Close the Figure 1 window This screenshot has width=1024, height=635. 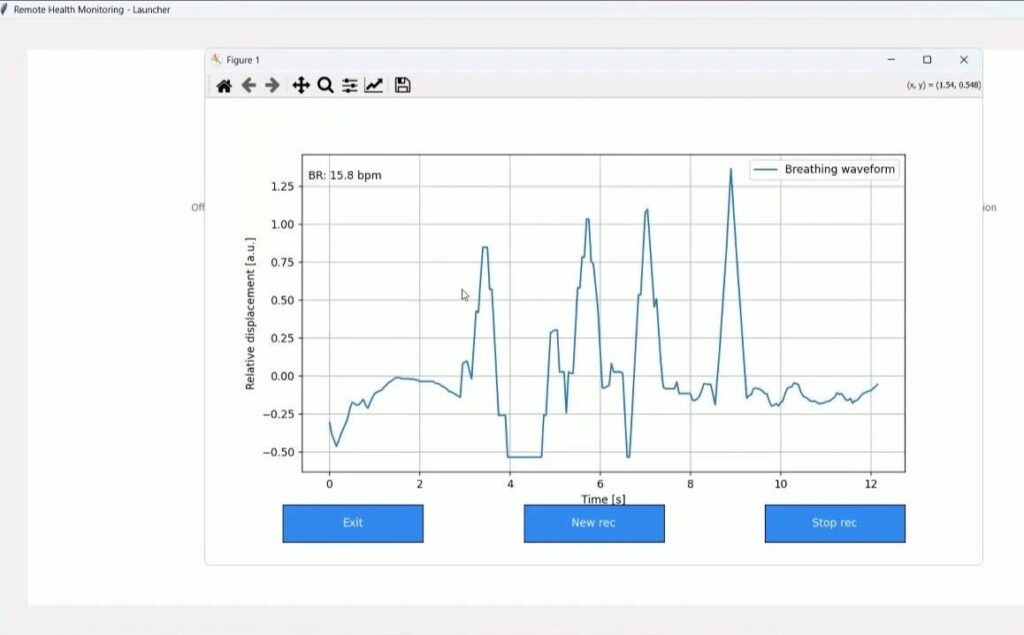(x=963, y=60)
